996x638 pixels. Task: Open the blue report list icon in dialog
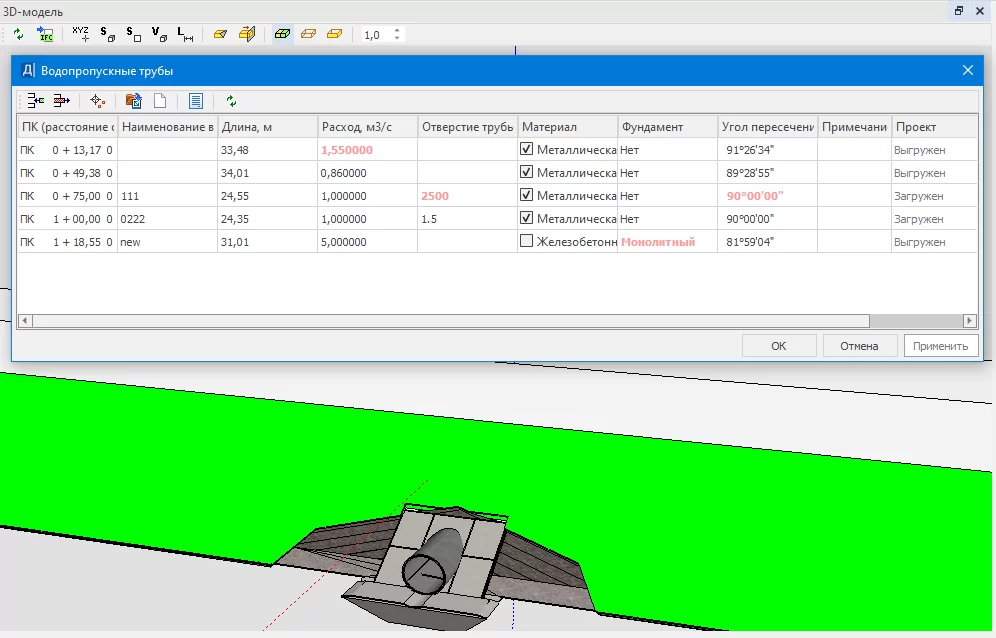coord(196,100)
